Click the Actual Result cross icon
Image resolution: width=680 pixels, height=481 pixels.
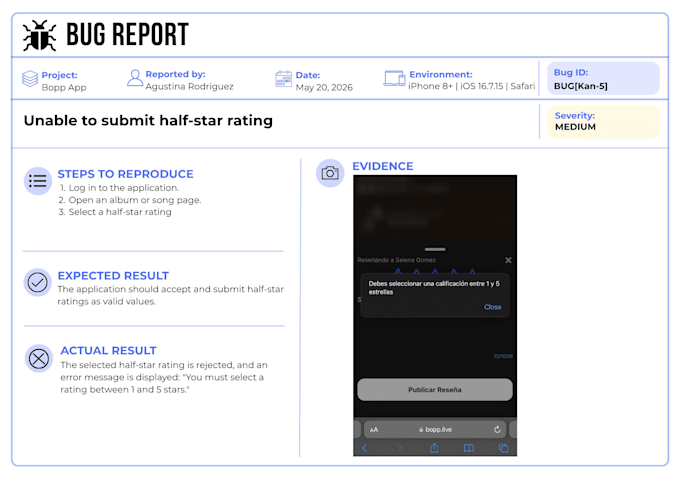(x=39, y=359)
